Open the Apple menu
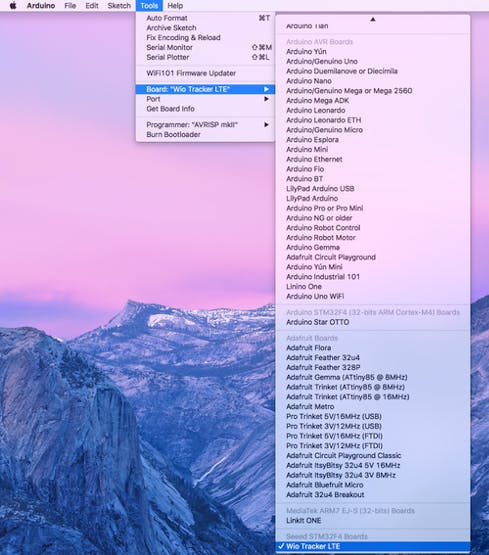489x555 pixels. [x=13, y=6]
